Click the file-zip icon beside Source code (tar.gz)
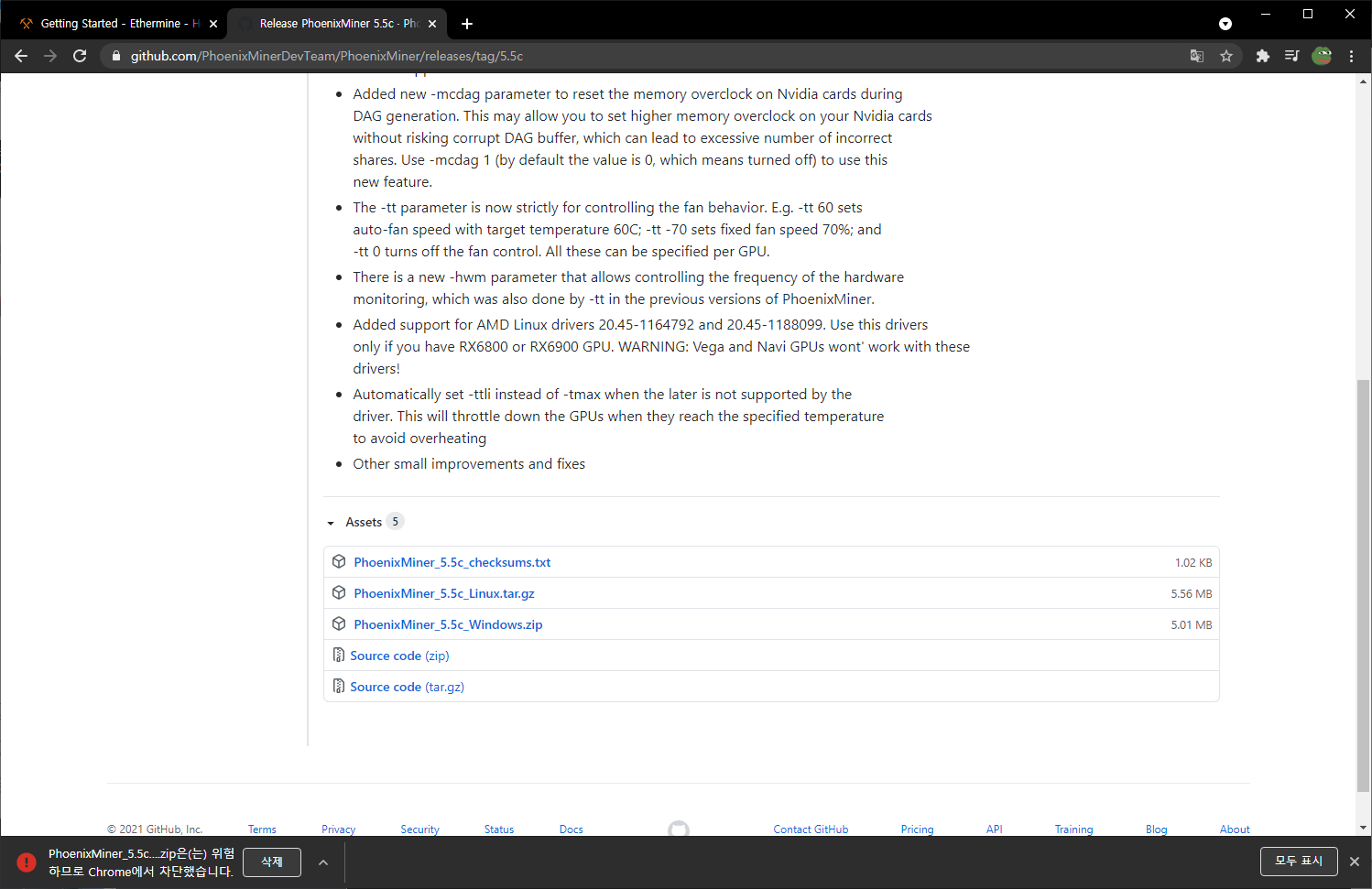This screenshot has height=889, width=1372. click(339, 686)
